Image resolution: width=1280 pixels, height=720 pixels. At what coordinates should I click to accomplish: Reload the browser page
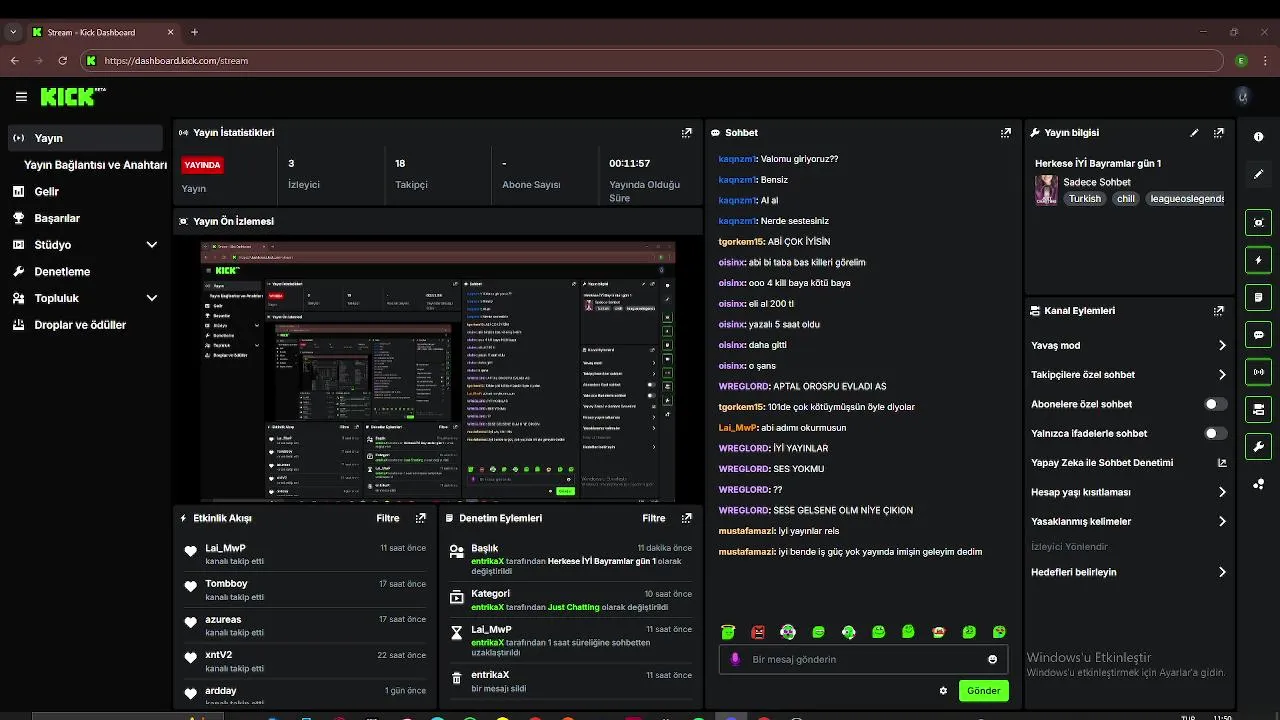[63, 61]
